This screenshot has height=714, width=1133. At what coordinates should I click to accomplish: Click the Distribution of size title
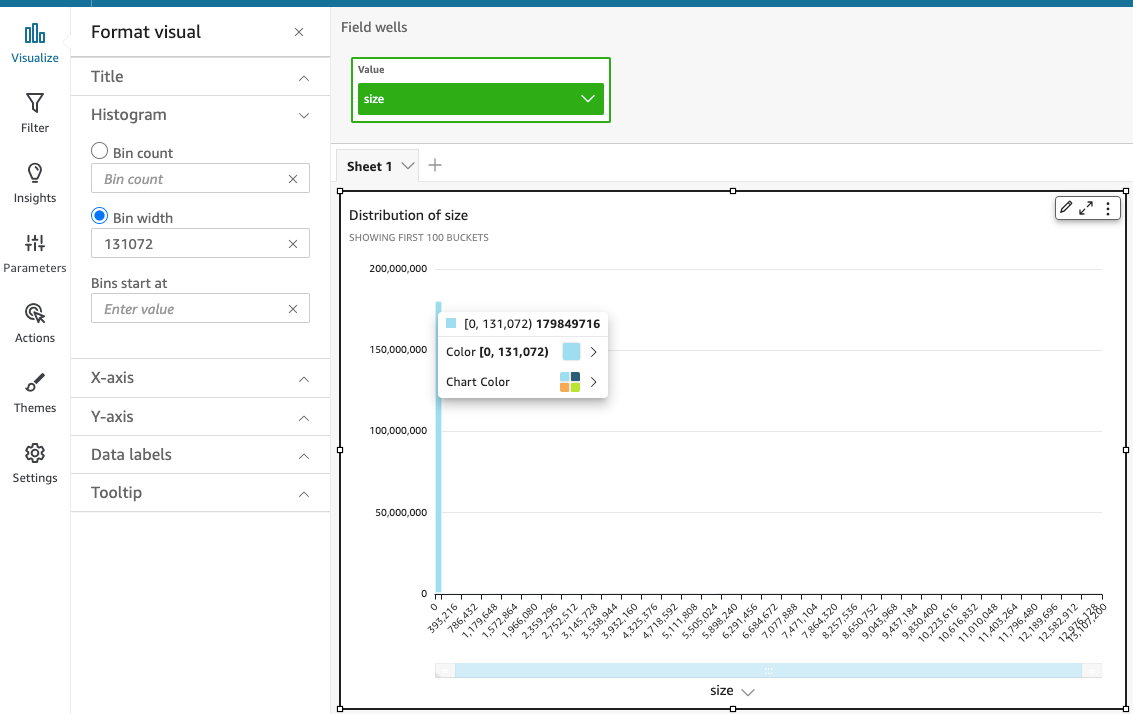(408, 215)
